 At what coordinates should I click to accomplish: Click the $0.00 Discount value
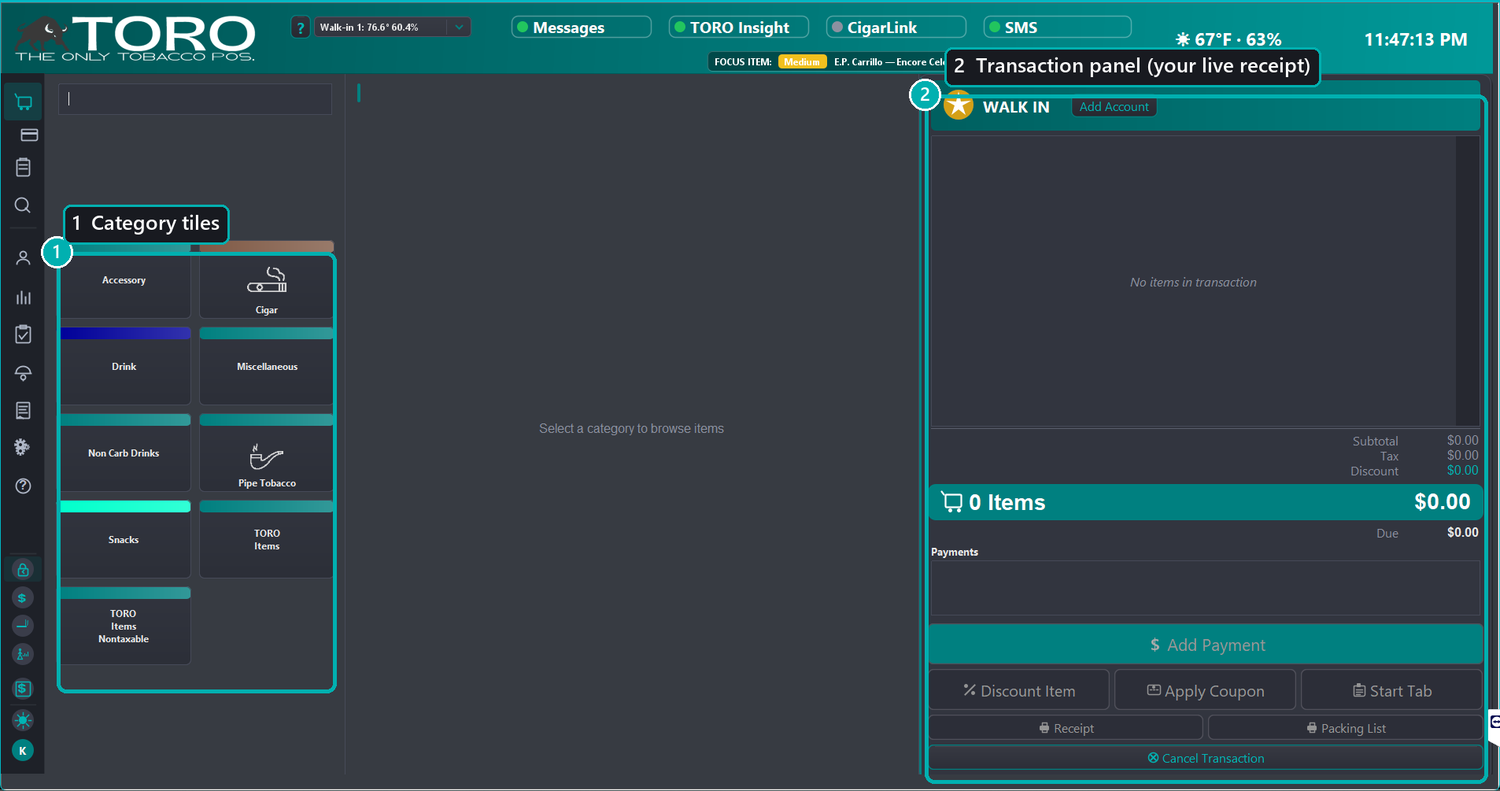1462,471
